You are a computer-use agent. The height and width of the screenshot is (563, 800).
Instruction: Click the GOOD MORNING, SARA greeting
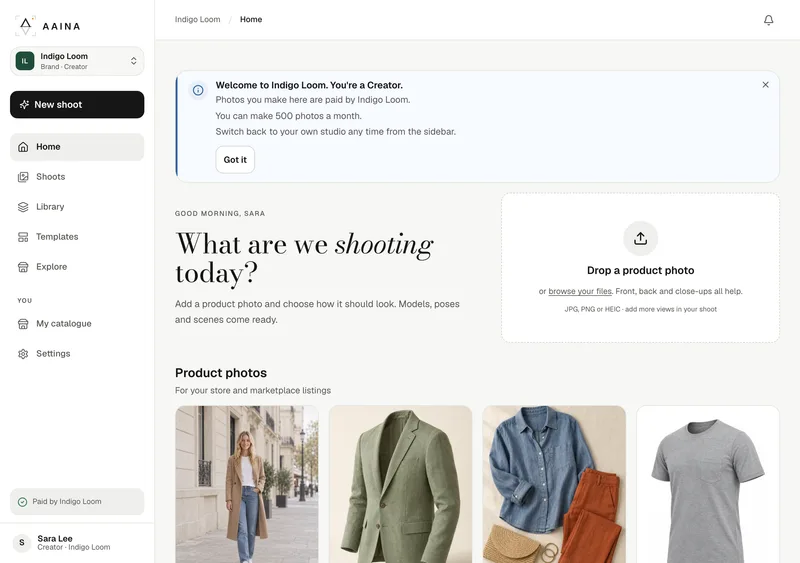click(220, 213)
